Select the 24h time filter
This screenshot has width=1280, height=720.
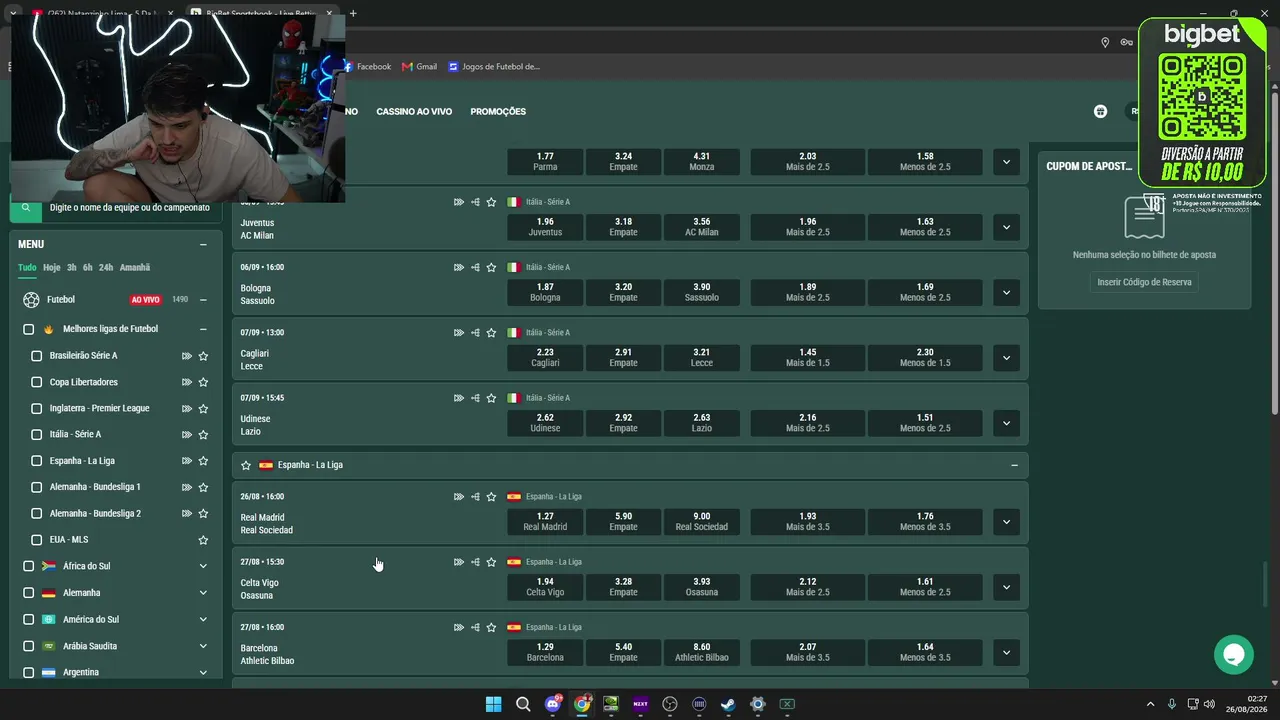pos(106,268)
